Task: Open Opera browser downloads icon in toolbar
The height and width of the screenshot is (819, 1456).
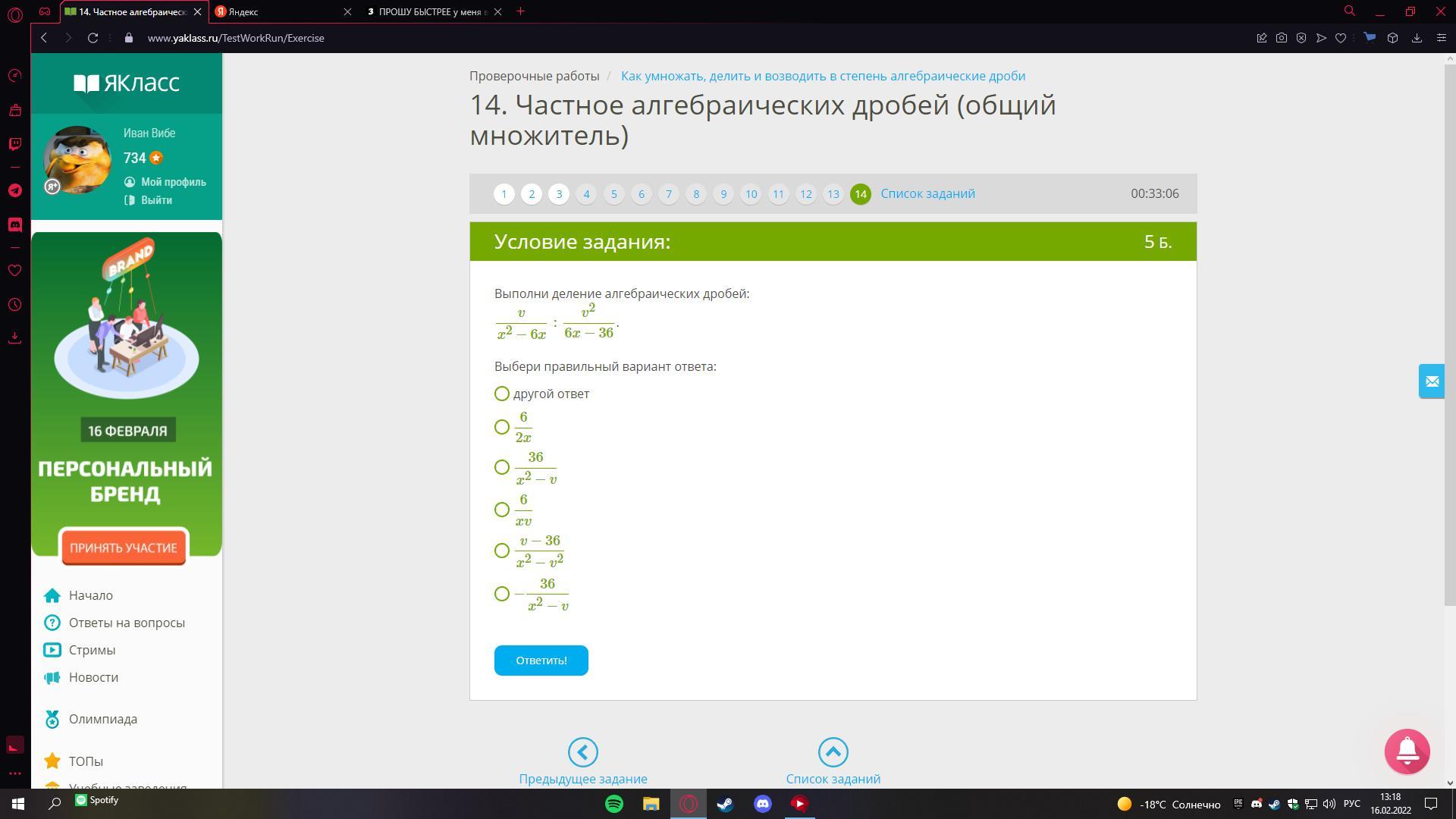Action: pos(1416,38)
